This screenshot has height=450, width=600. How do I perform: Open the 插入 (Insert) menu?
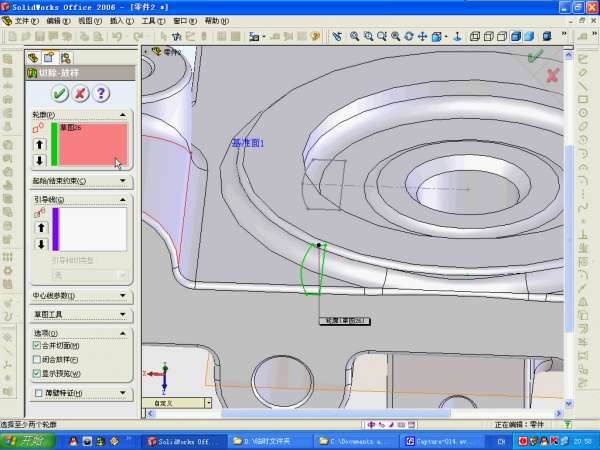[122, 21]
